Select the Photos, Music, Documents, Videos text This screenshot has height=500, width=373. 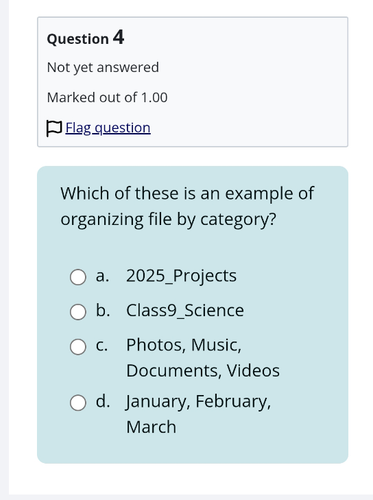point(203,358)
